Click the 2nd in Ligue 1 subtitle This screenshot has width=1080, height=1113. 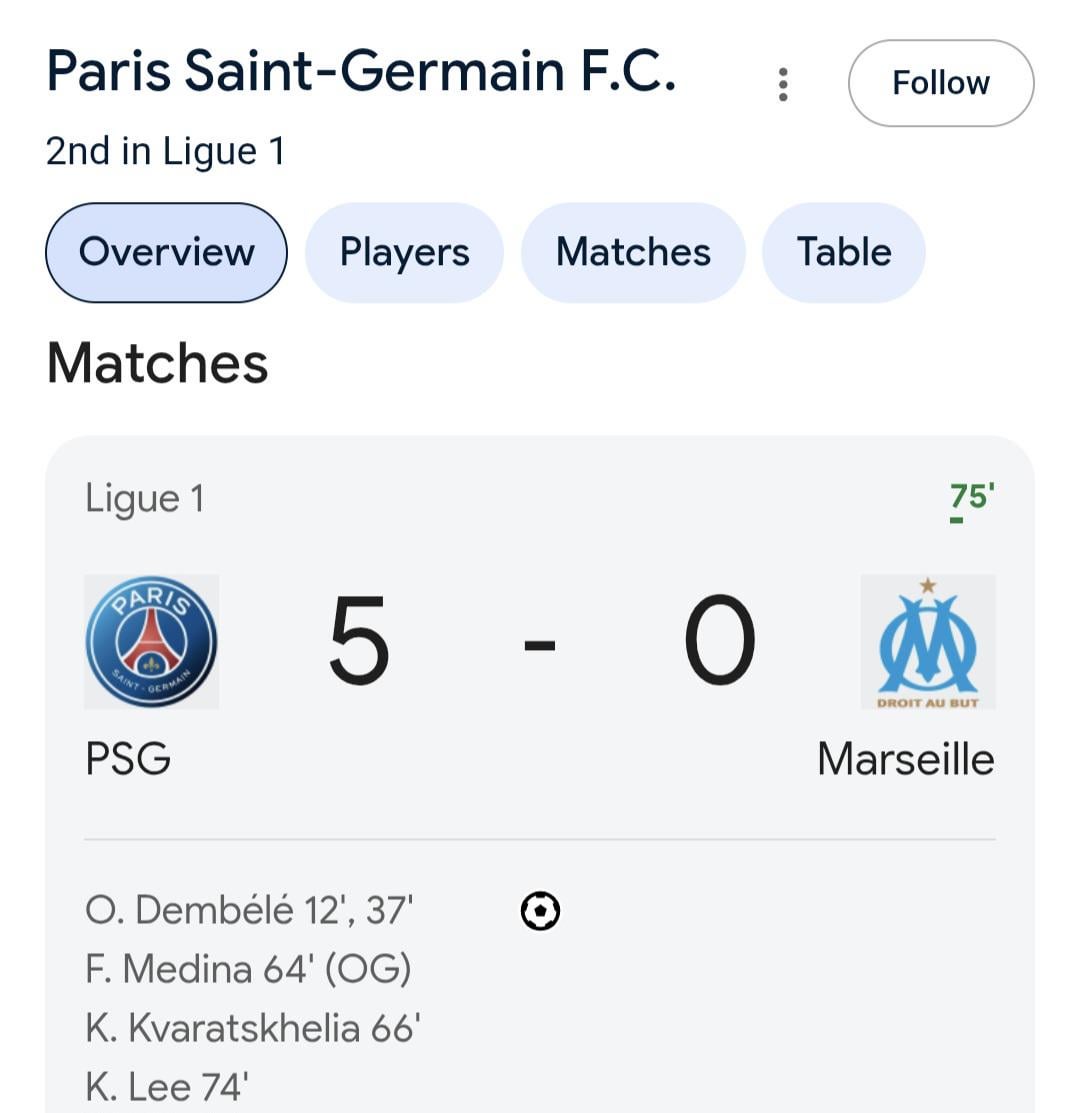click(x=165, y=152)
